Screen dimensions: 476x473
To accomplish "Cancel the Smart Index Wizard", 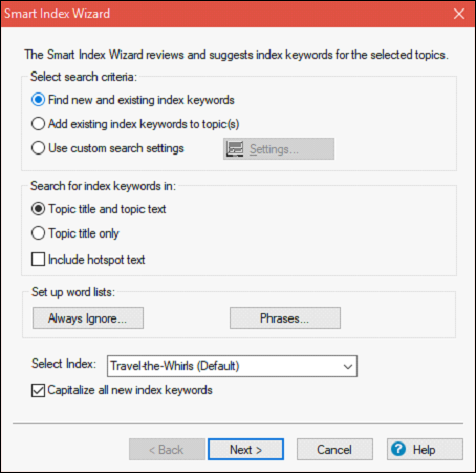I will click(335, 449).
